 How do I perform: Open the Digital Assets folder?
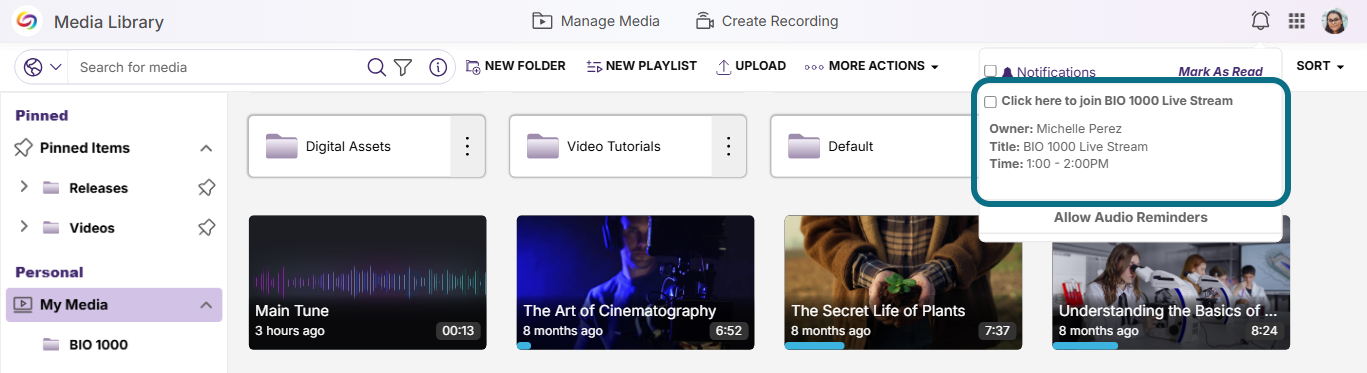tap(348, 146)
